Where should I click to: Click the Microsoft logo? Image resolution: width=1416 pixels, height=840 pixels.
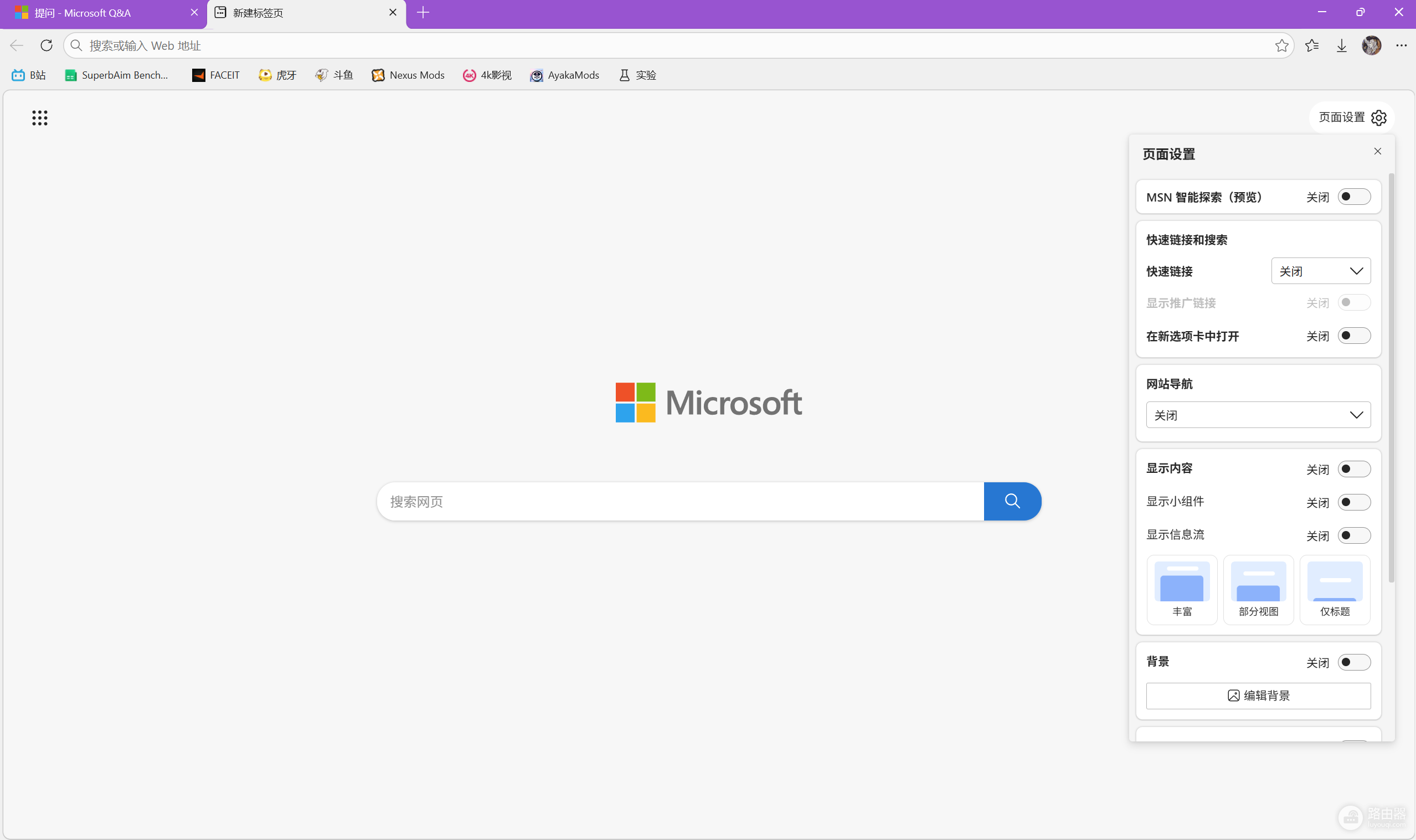pyautogui.click(x=709, y=403)
